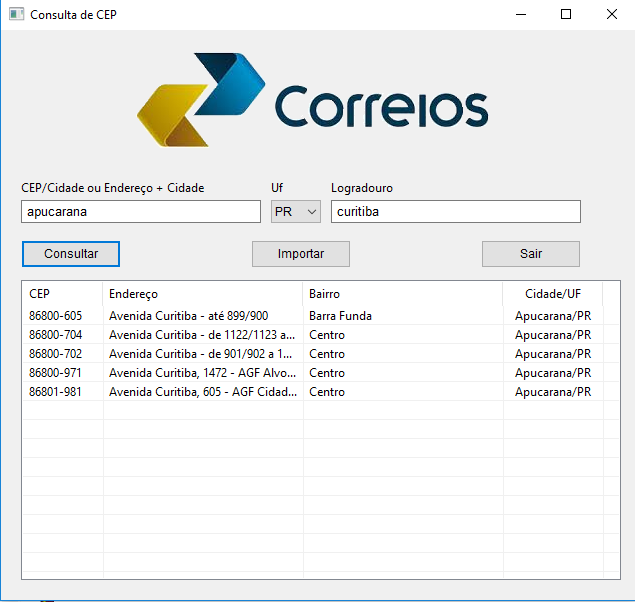Screen dimensions: 635x602
Task: Click the app icon in title bar
Action: click(x=15, y=15)
